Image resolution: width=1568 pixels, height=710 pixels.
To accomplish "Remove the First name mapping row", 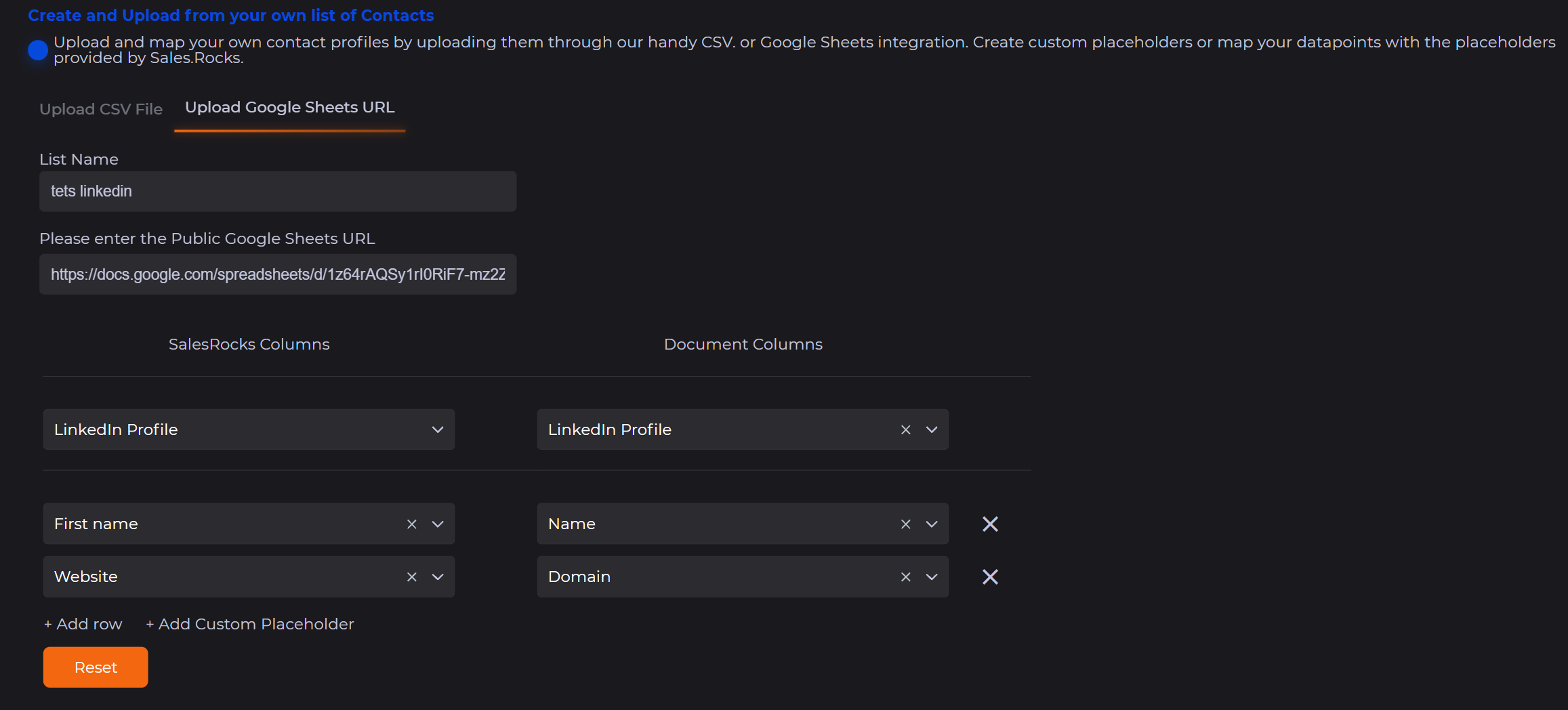I will pos(990,524).
